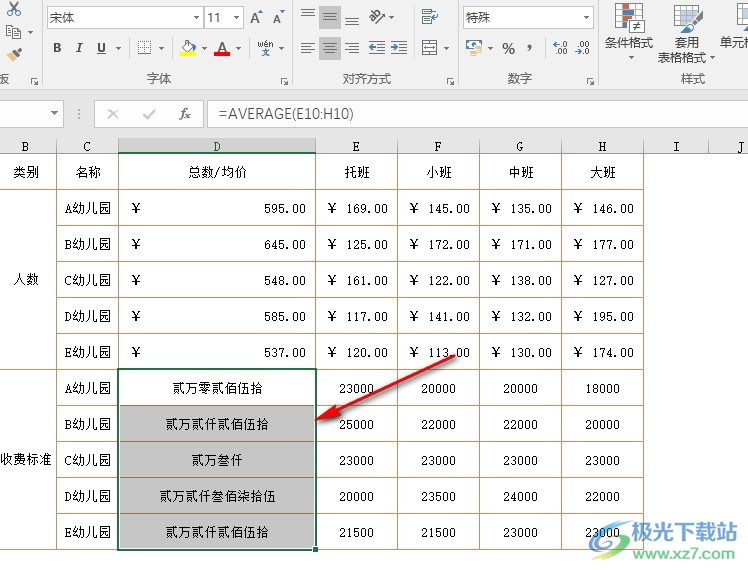This screenshot has width=748, height=570.
Task: Decrease decimal places icon
Action: (x=582, y=48)
